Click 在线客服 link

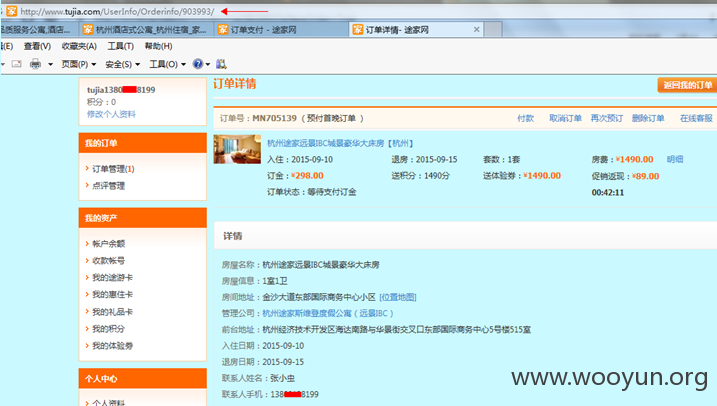click(696, 118)
